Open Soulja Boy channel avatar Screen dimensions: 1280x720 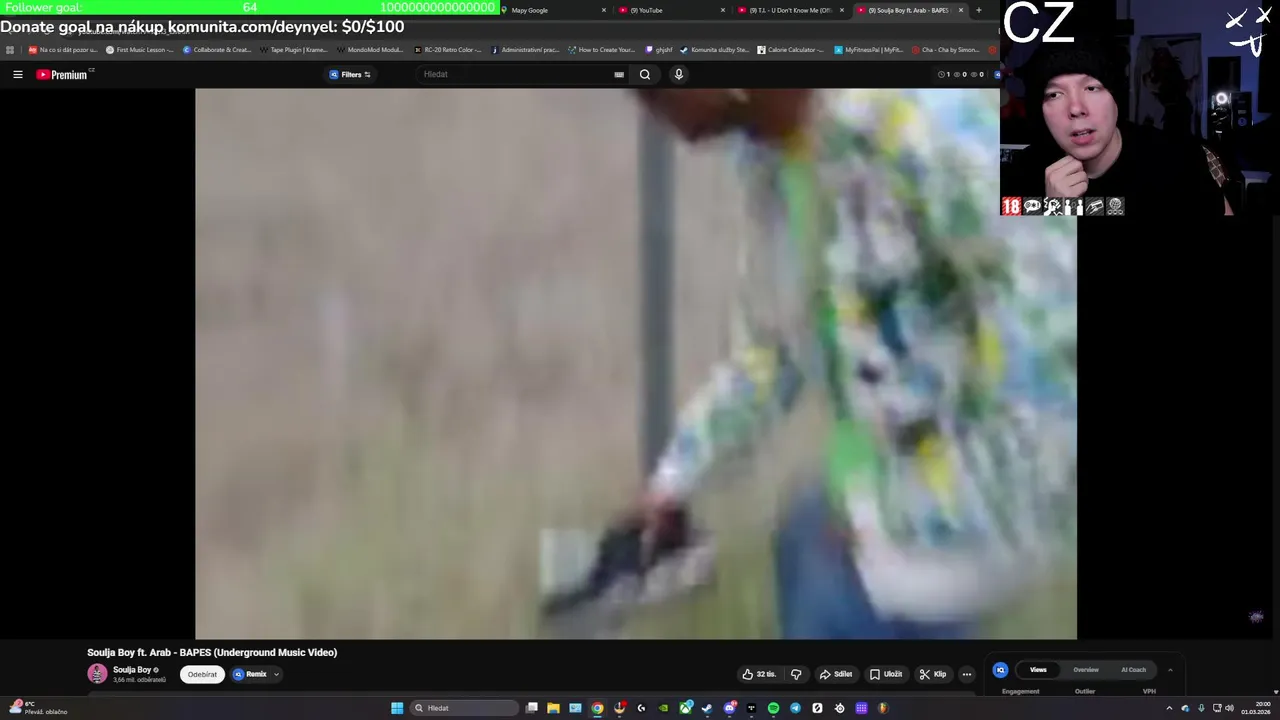(x=97, y=674)
